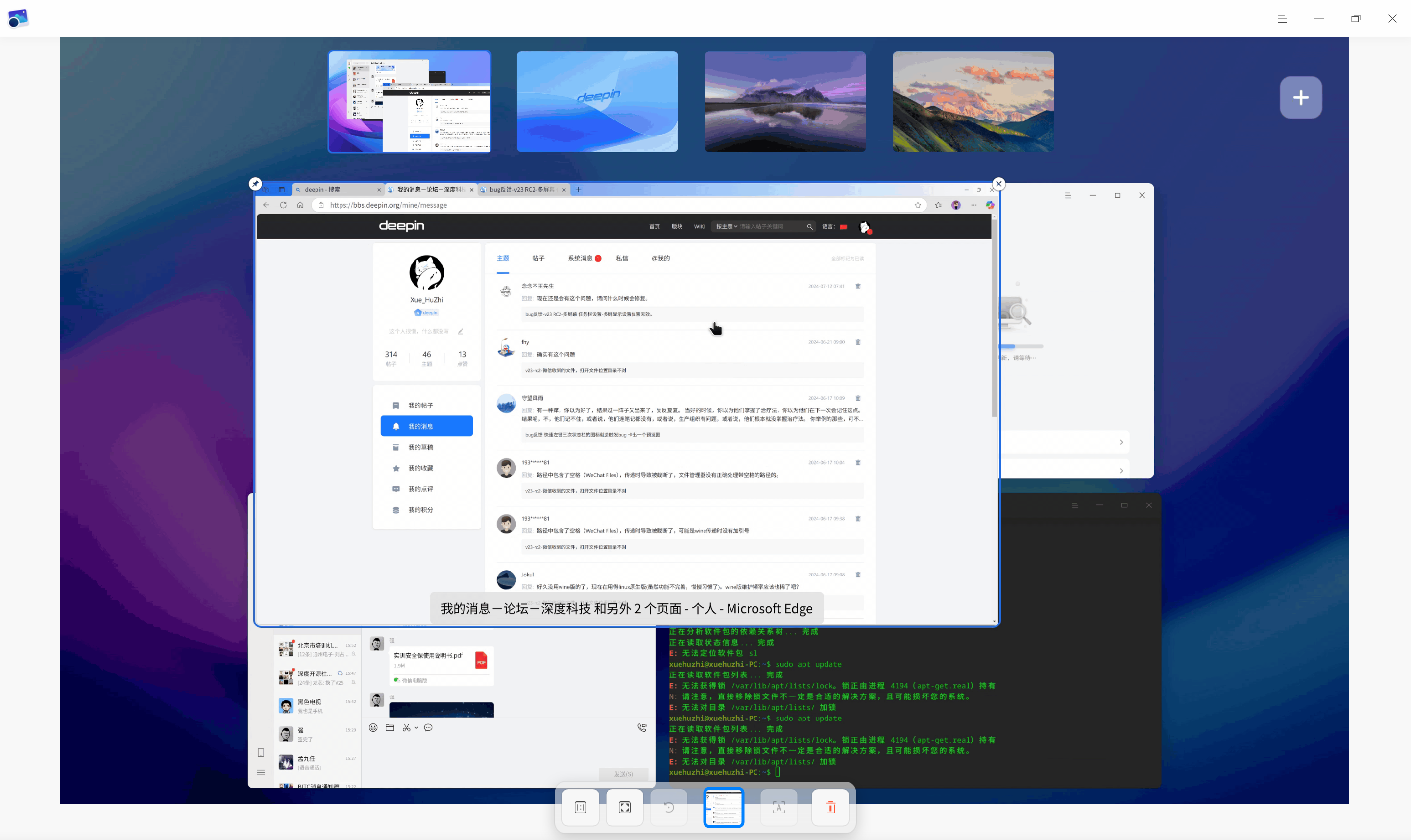Screen dimensions: 1411x840
Task: Click the browser home icon
Action: (300, 205)
